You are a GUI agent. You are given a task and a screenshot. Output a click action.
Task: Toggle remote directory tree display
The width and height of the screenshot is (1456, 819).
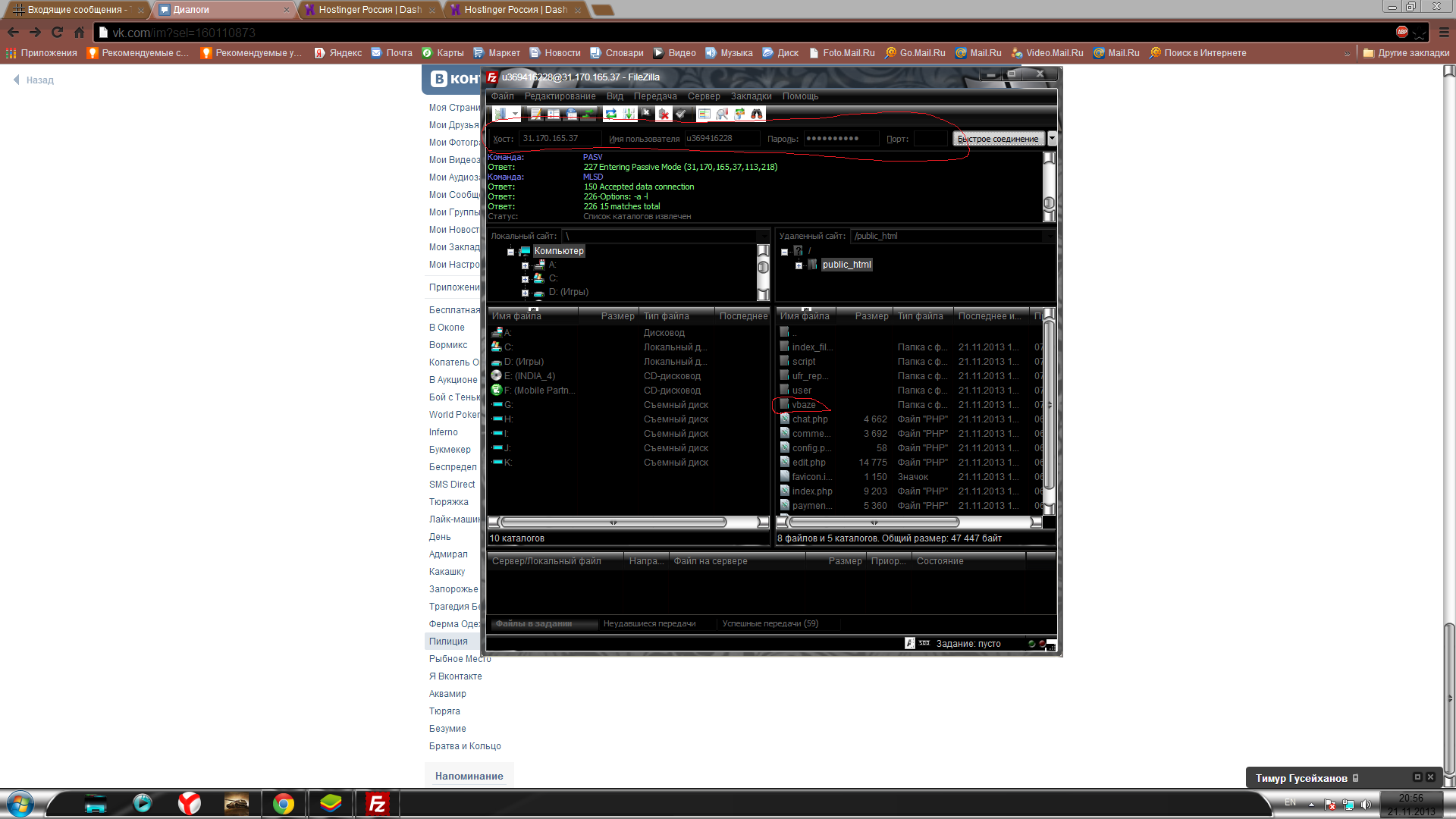(x=572, y=114)
